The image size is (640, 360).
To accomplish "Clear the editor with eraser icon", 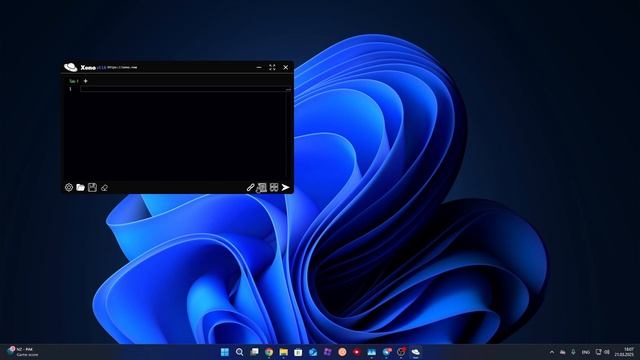I will pos(104,188).
